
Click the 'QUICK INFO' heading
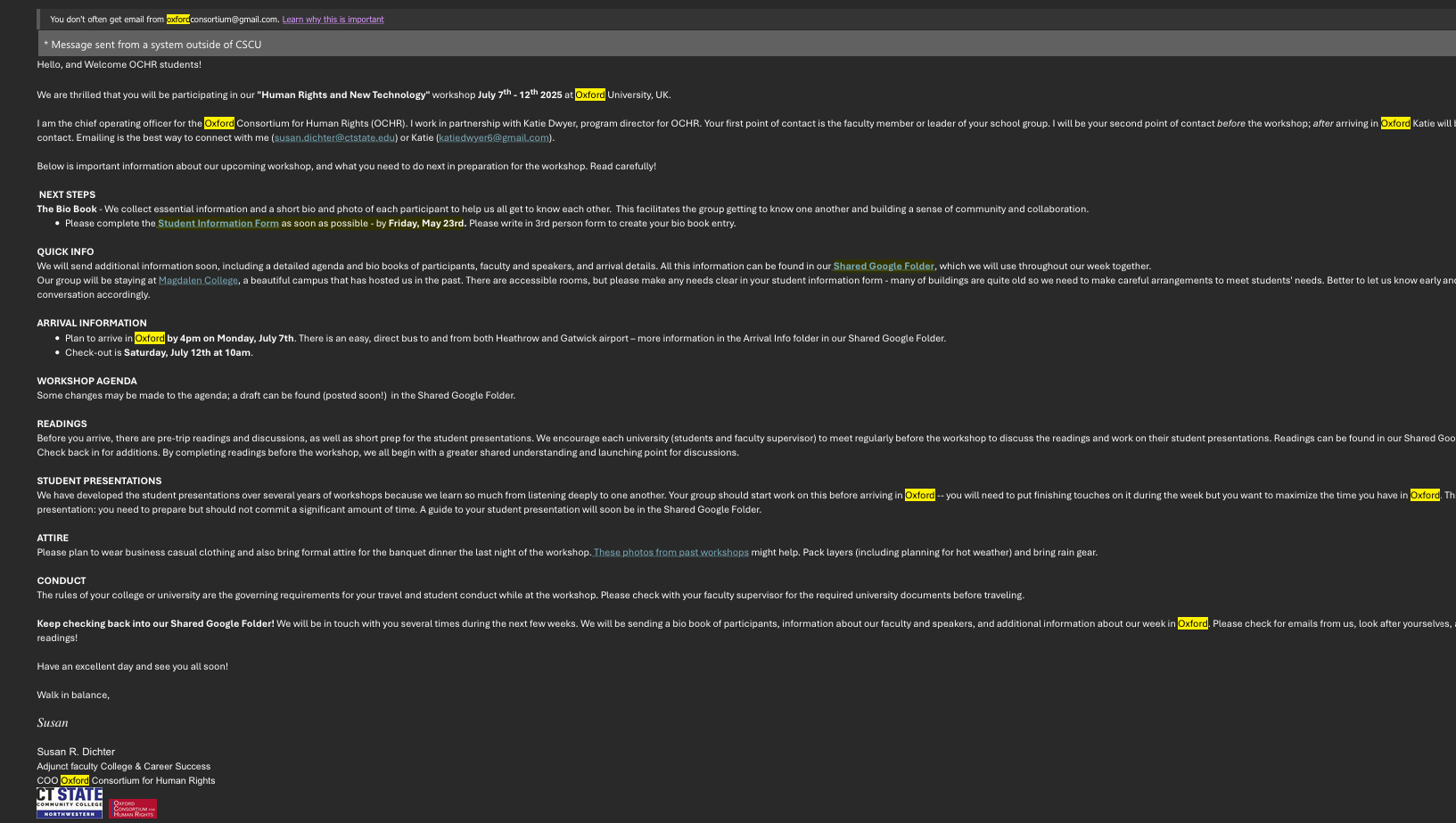tap(65, 252)
